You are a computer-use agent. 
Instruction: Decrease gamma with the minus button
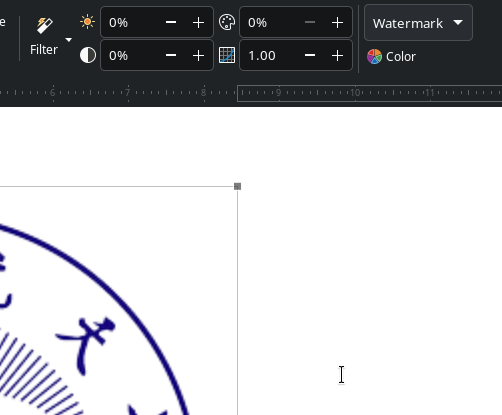[x=310, y=55]
